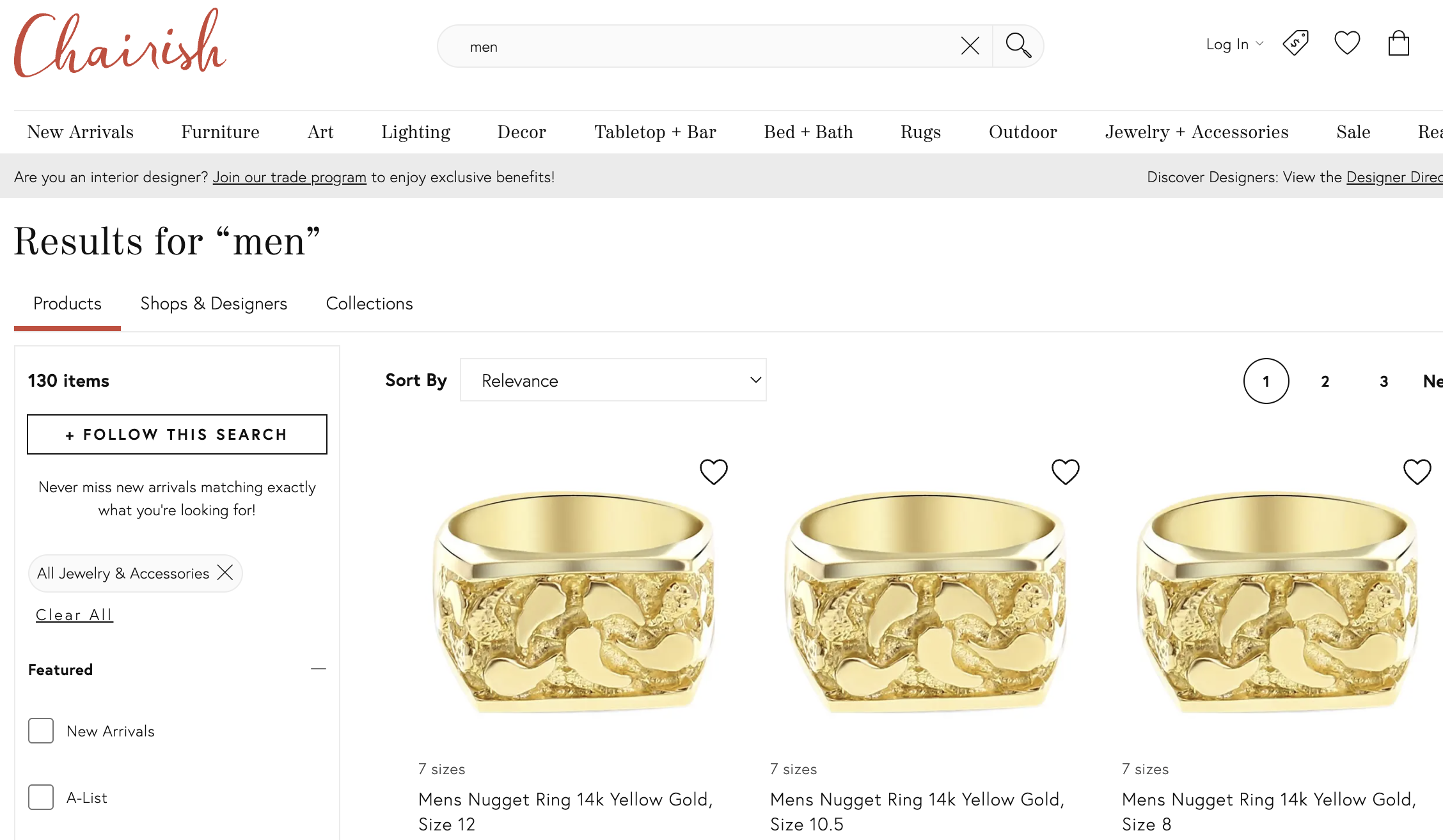Check the New Arrivals filter box
The image size is (1443, 840).
click(41, 731)
